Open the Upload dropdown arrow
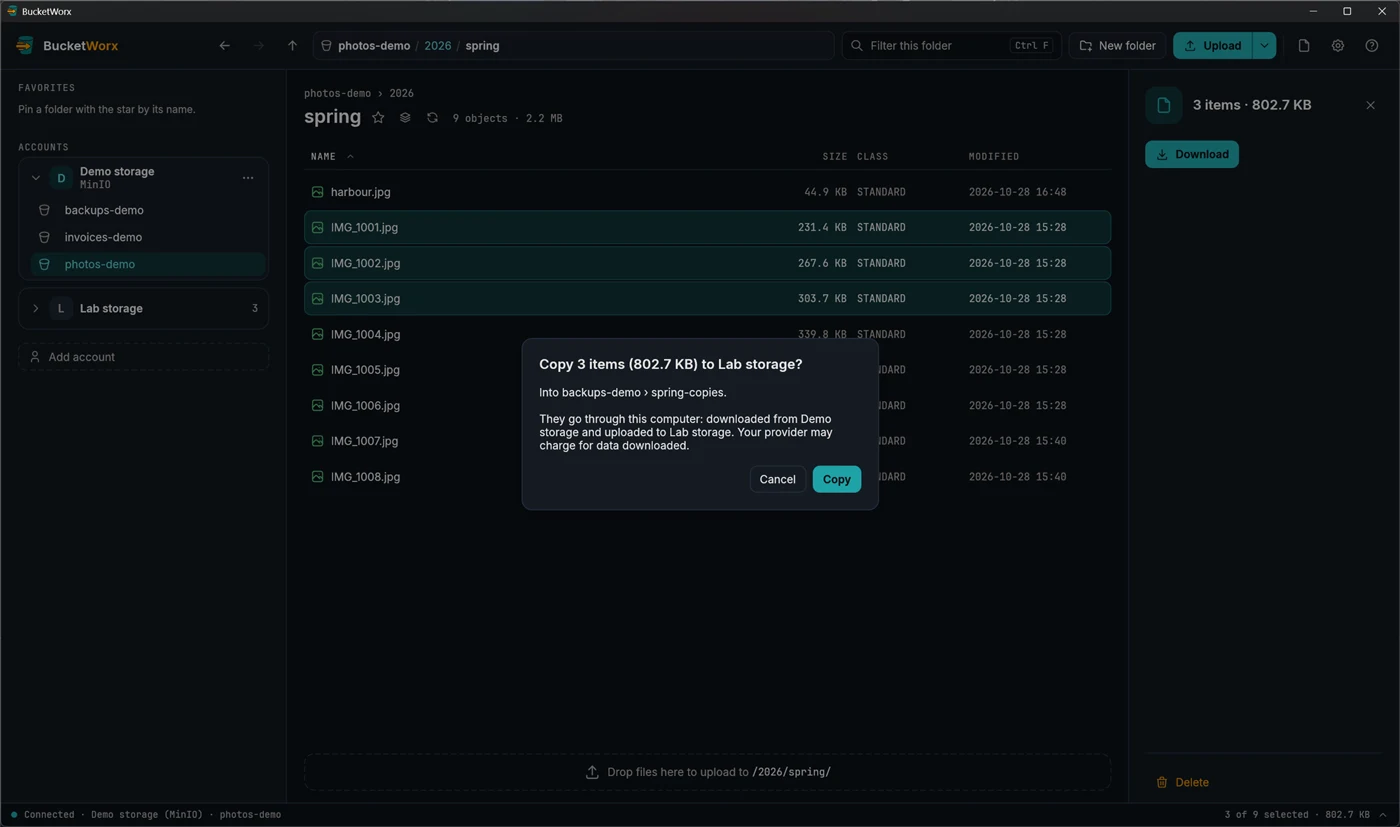Screen dimensions: 1400x827 1264,46
